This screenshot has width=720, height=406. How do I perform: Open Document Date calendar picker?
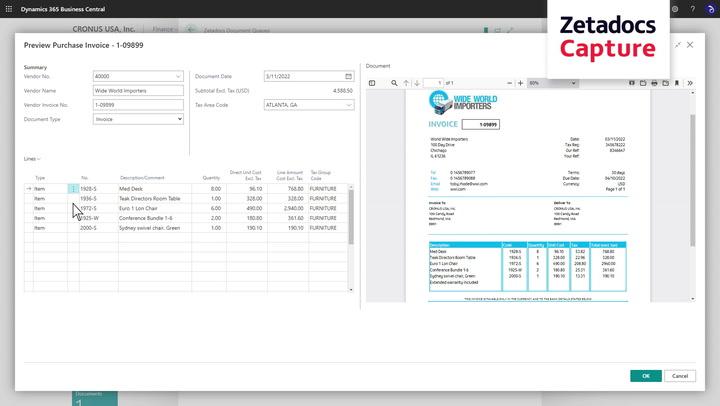click(349, 76)
